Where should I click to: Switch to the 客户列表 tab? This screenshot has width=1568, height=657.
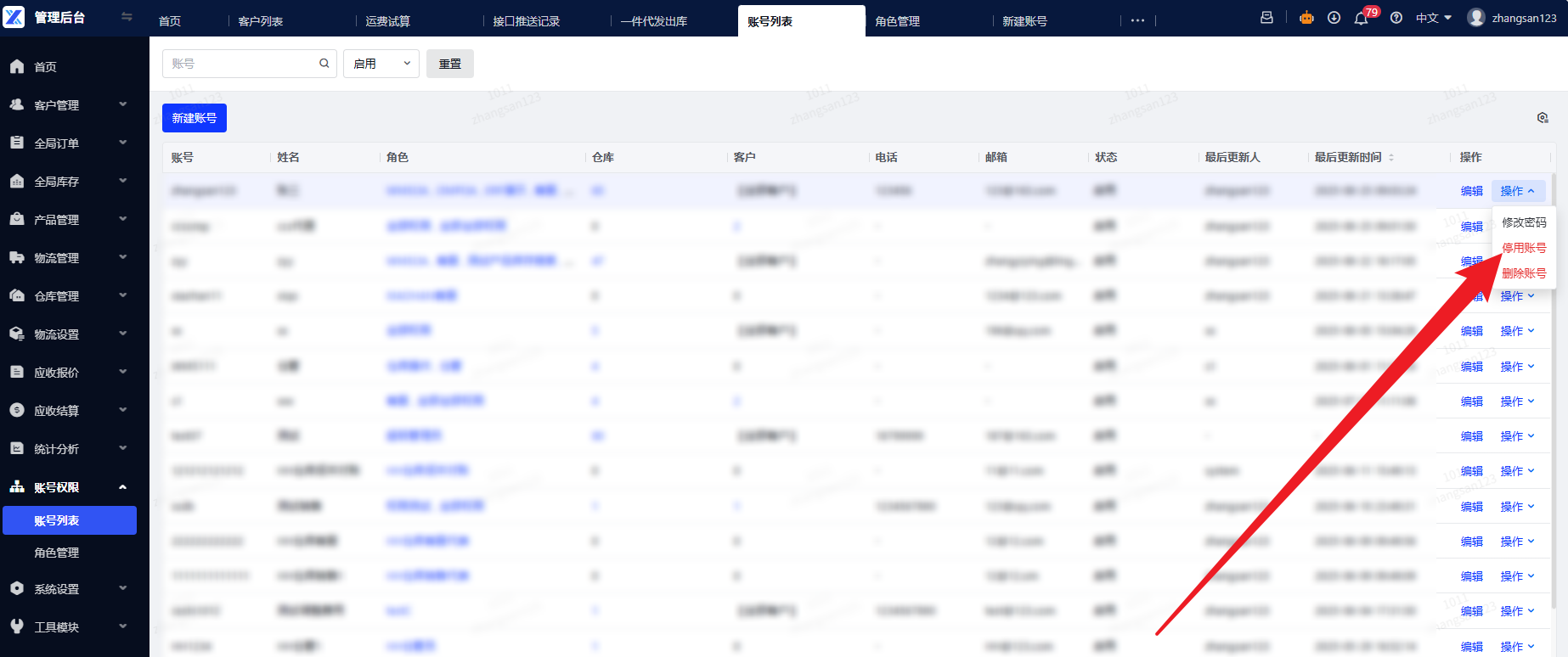point(261,21)
